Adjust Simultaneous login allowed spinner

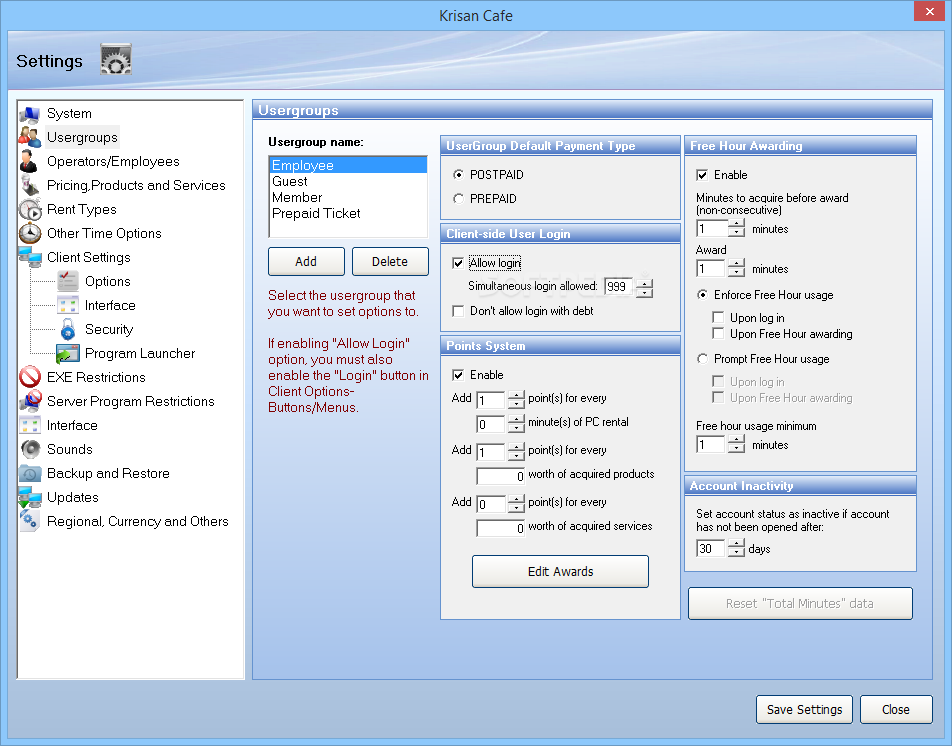644,287
